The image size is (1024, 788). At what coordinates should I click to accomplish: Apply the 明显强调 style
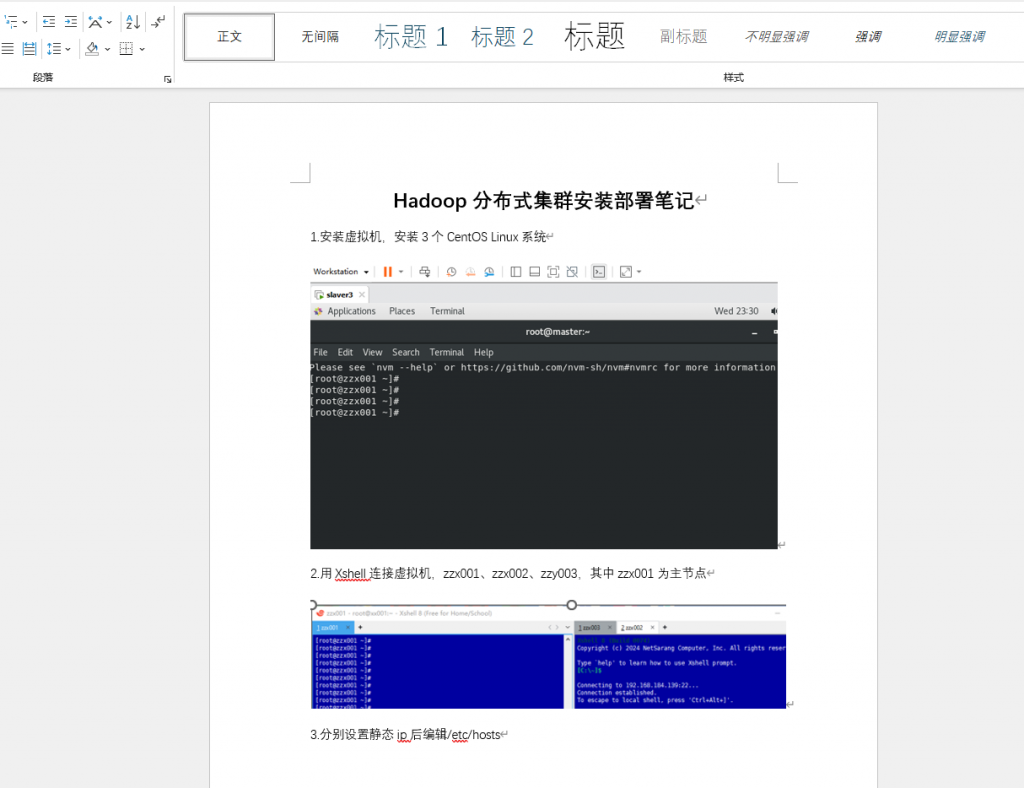[959, 37]
